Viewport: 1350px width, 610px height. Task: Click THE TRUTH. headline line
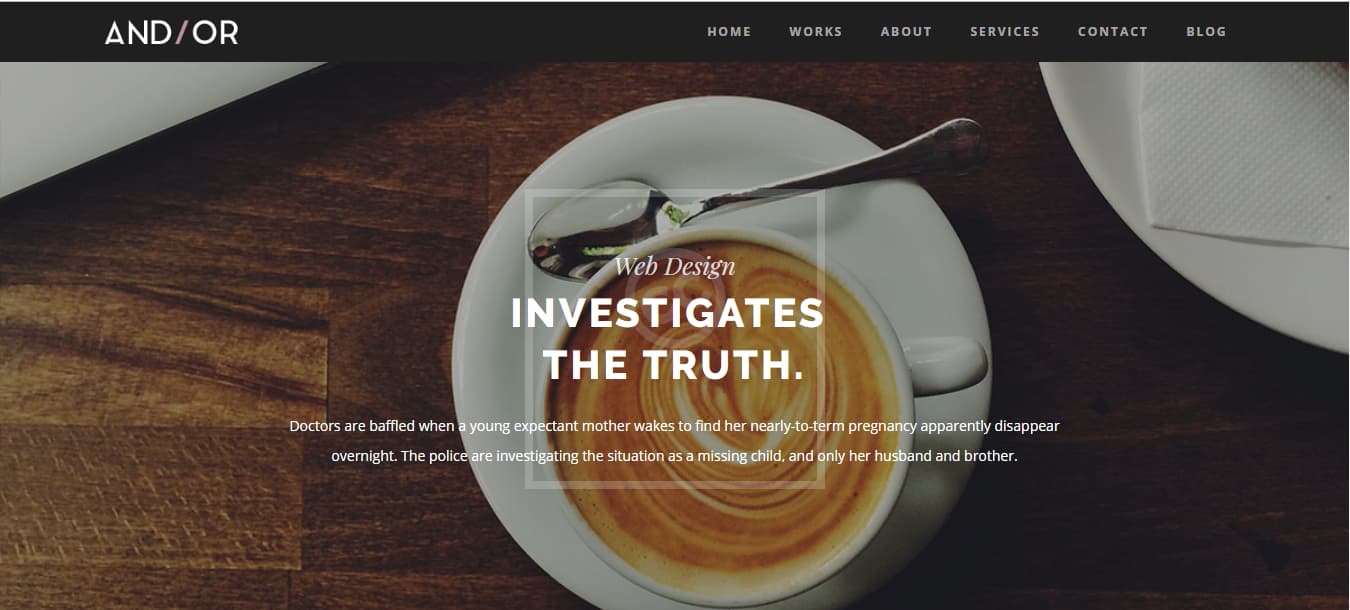pos(673,365)
